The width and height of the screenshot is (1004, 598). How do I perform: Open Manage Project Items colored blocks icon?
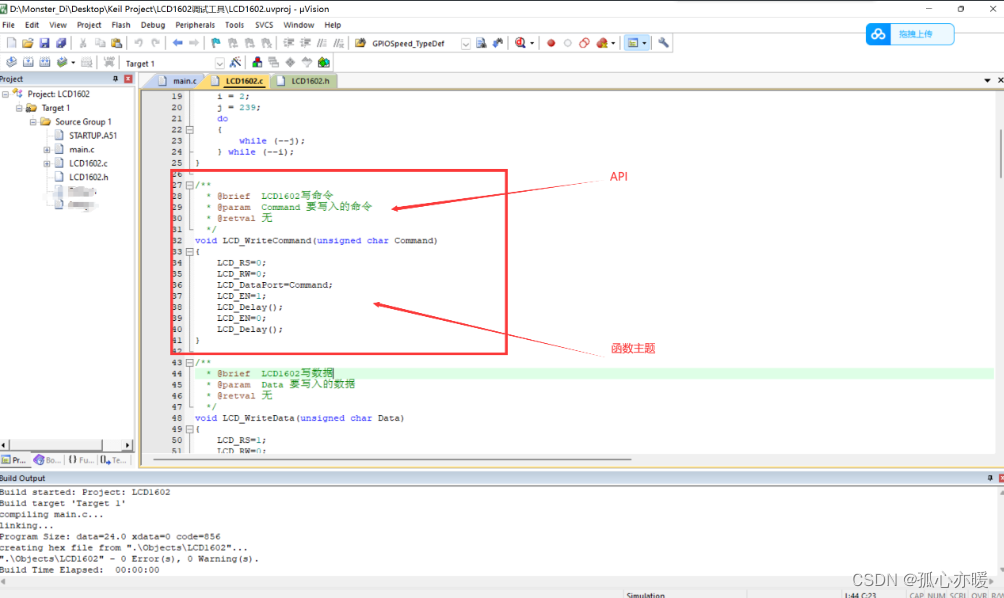pyautogui.click(x=257, y=62)
